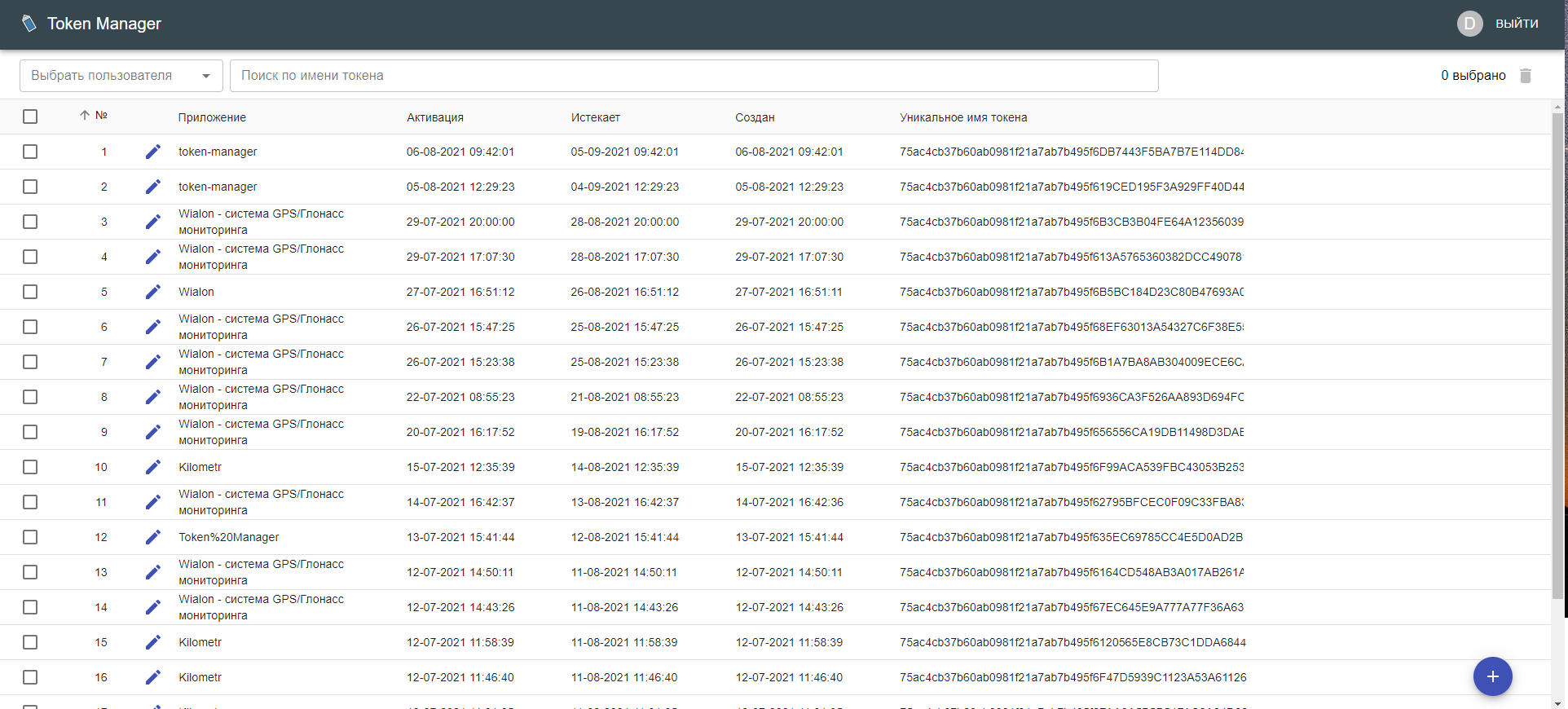Tick the checkbox for row 14
Viewport: 1568px width, 709px height.
click(x=30, y=607)
